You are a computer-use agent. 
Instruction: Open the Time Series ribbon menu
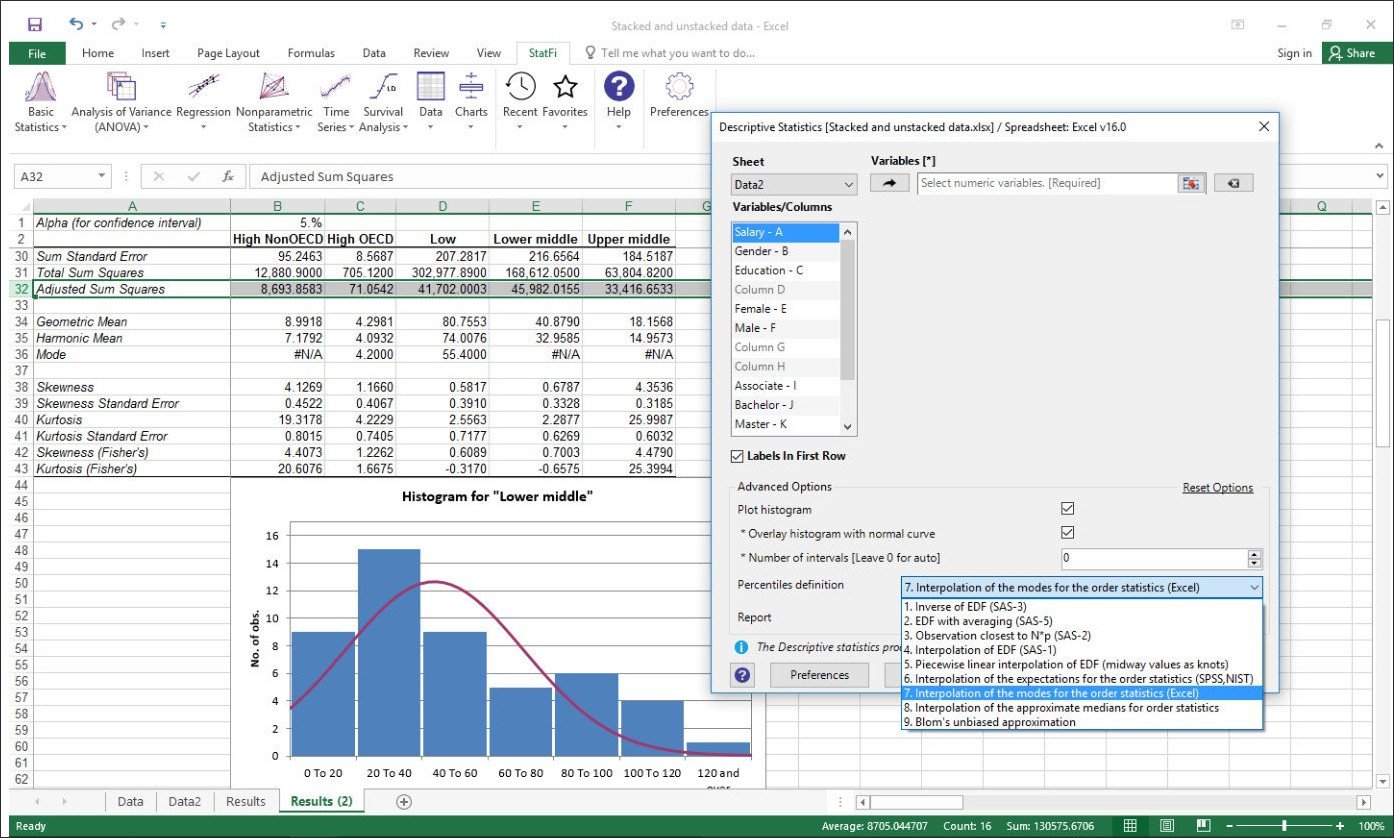coord(336,102)
